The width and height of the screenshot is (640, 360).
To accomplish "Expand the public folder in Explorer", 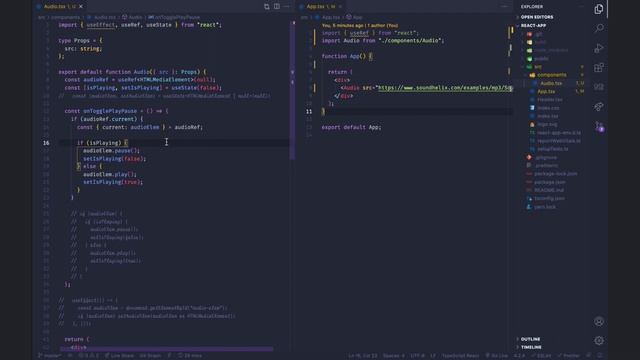I will coord(541,58).
